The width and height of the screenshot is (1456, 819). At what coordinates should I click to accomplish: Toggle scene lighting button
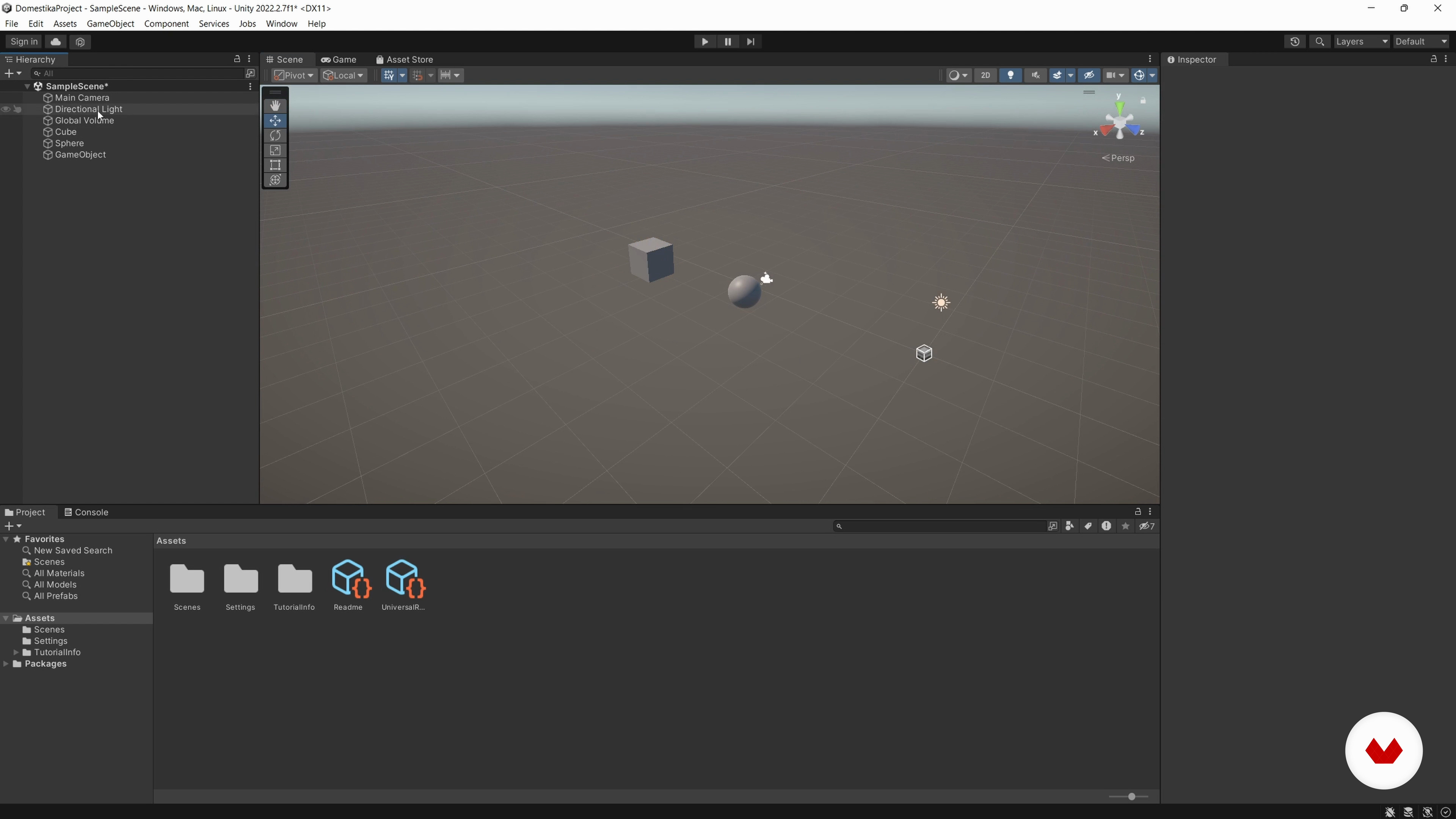point(1010,75)
